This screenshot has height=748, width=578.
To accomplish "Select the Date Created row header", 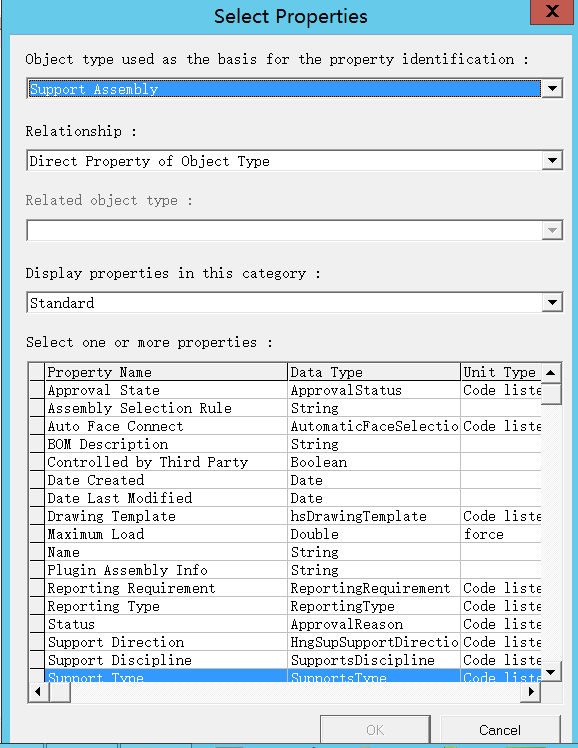I will pos(37,480).
